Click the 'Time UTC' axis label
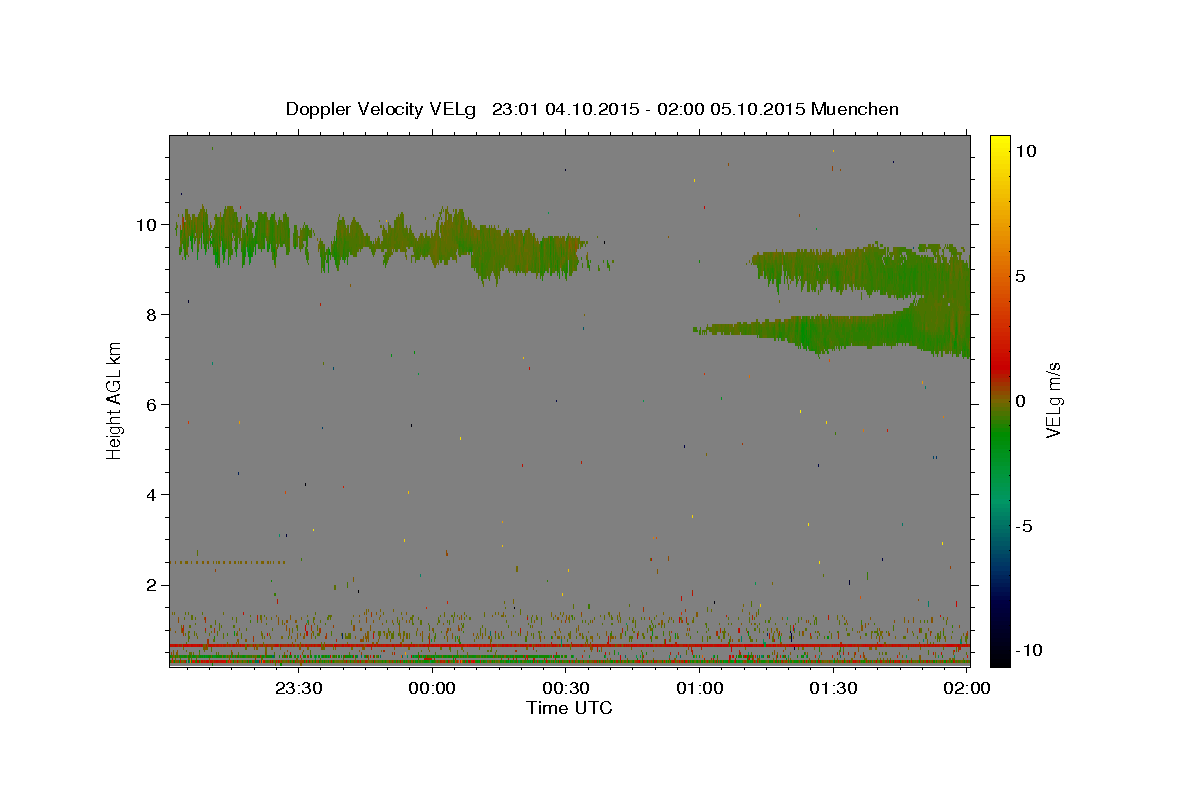1200x800 pixels. (x=569, y=708)
